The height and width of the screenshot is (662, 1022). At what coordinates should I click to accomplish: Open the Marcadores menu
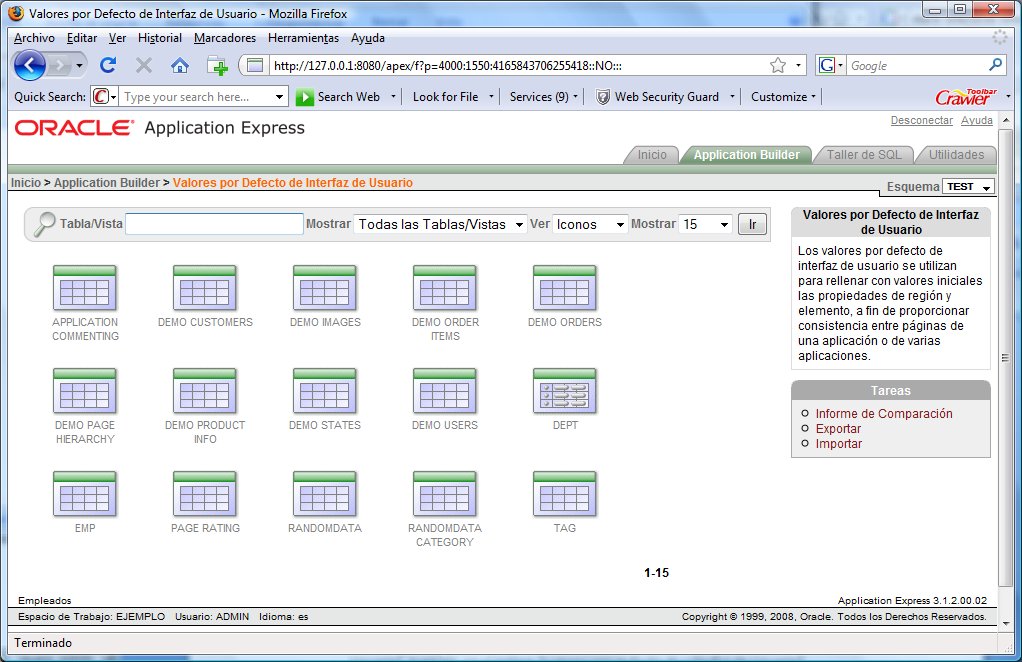[225, 38]
